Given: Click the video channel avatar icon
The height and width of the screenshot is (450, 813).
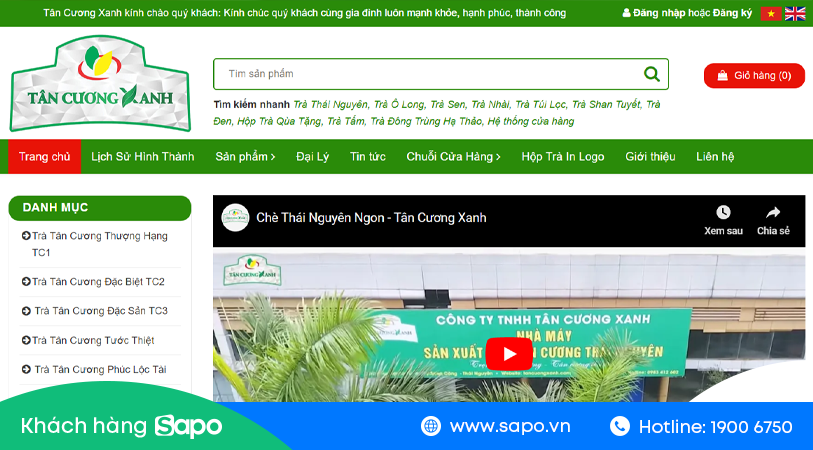Looking at the screenshot, I should 236,218.
